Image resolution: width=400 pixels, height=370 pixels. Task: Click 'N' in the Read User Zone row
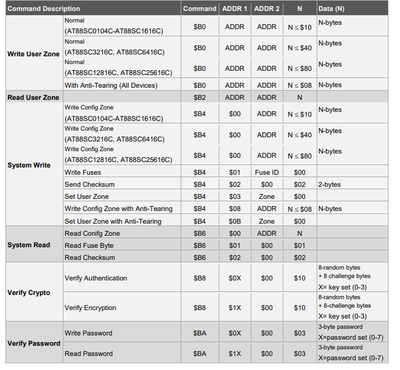click(x=300, y=98)
